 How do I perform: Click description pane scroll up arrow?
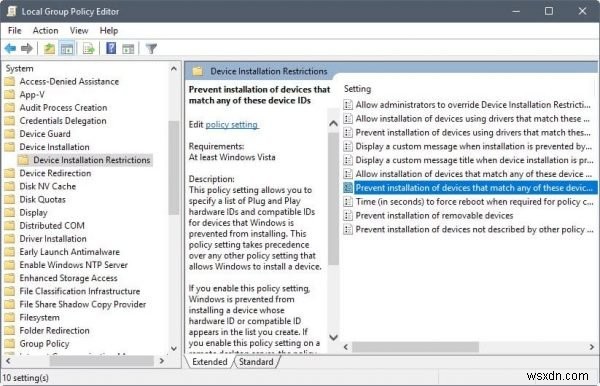pos(333,123)
